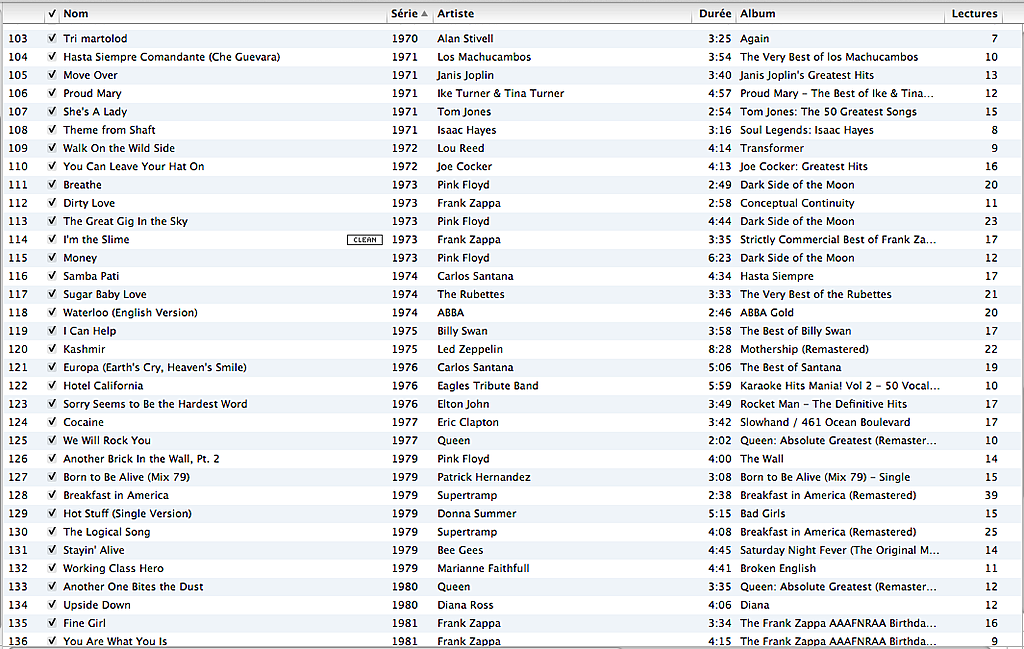
Task: Sort by the Nom column header
Action: [76, 14]
